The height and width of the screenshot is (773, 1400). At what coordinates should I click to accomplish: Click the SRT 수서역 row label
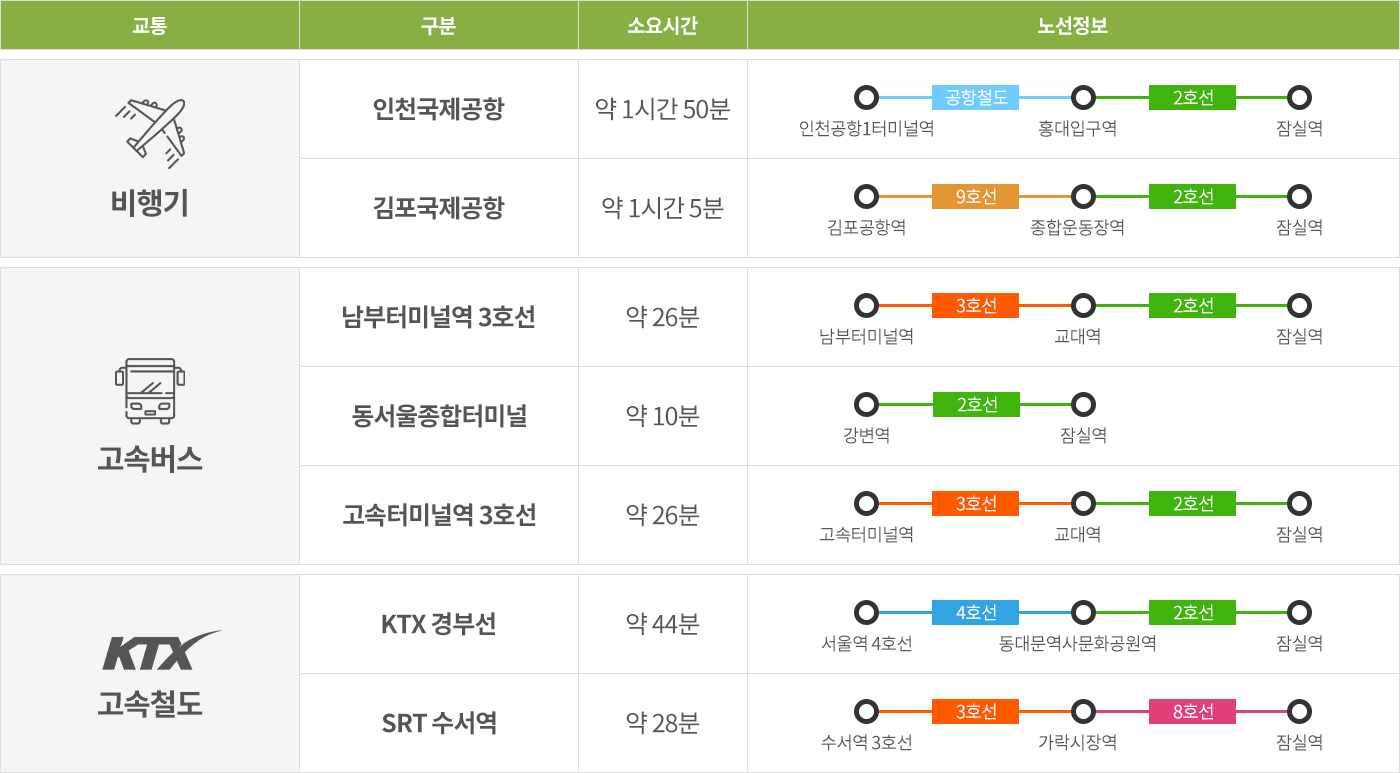(x=438, y=723)
